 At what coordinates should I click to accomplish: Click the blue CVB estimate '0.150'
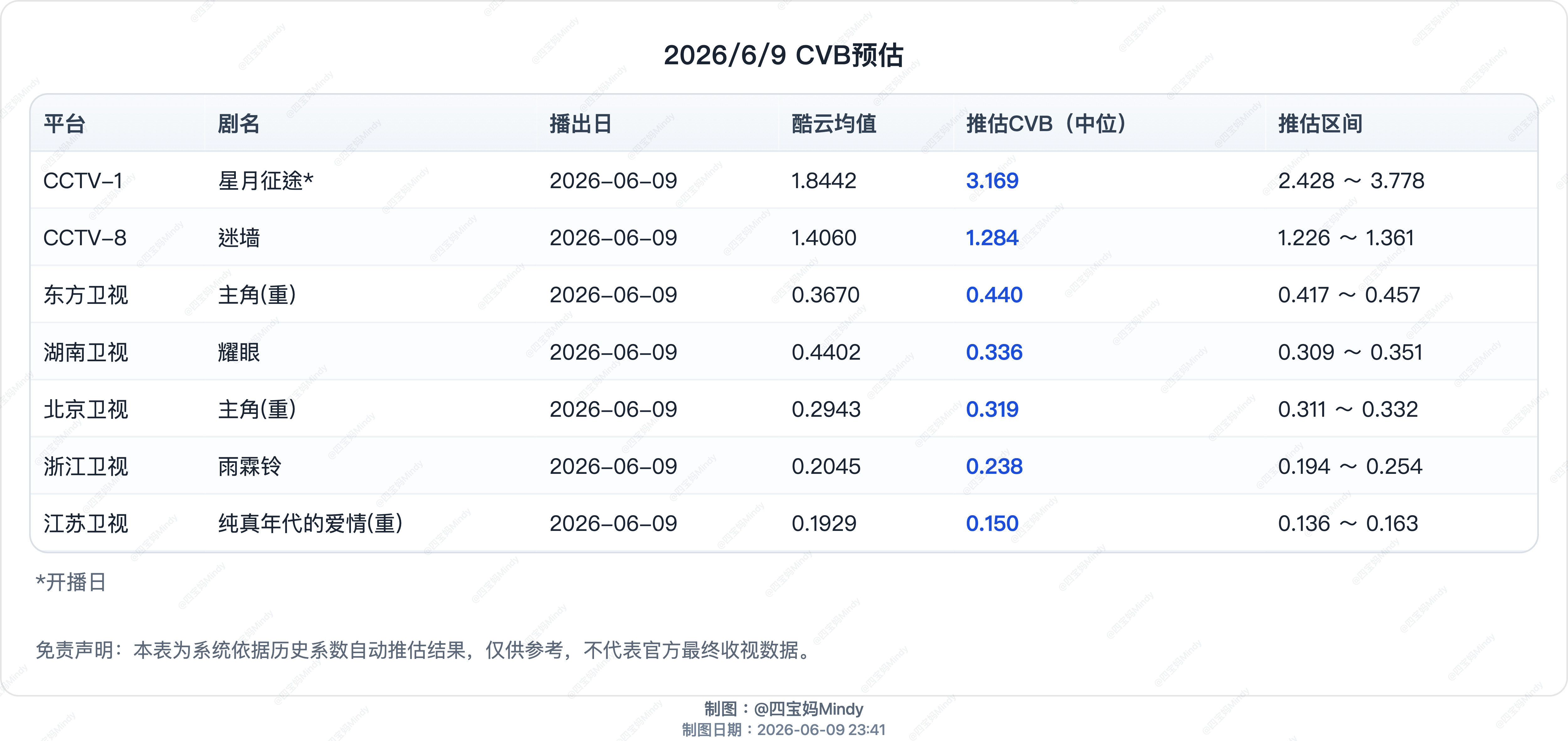coord(992,524)
